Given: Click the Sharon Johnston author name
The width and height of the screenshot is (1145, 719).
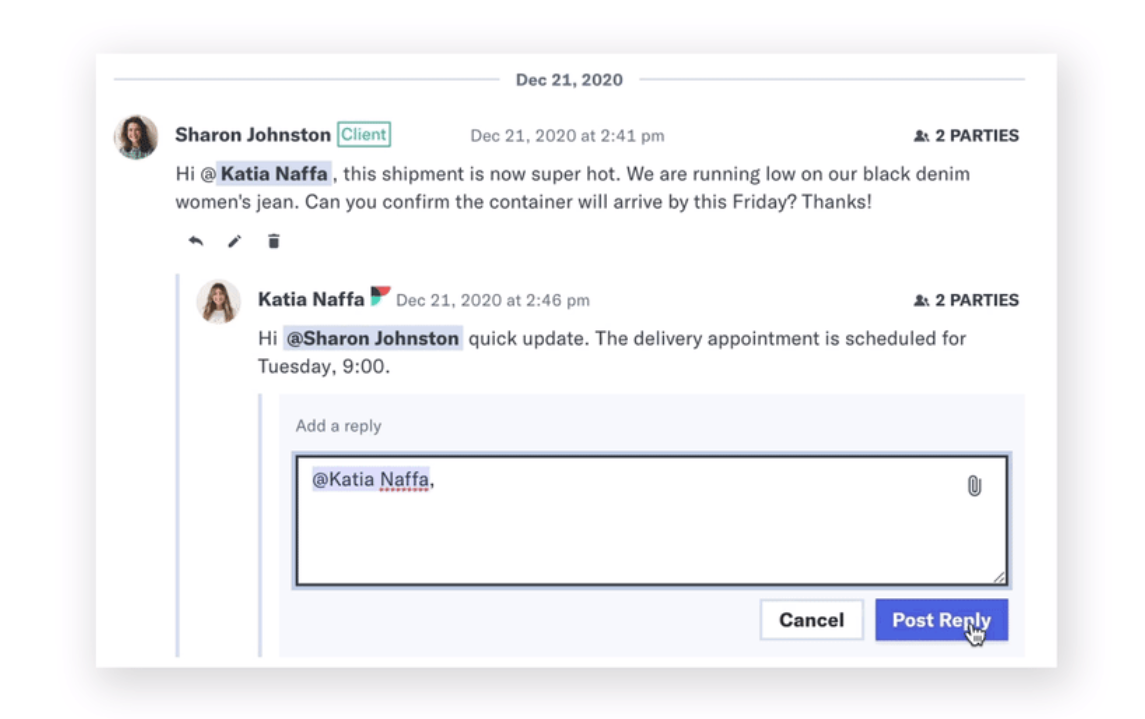Looking at the screenshot, I should click(x=253, y=135).
